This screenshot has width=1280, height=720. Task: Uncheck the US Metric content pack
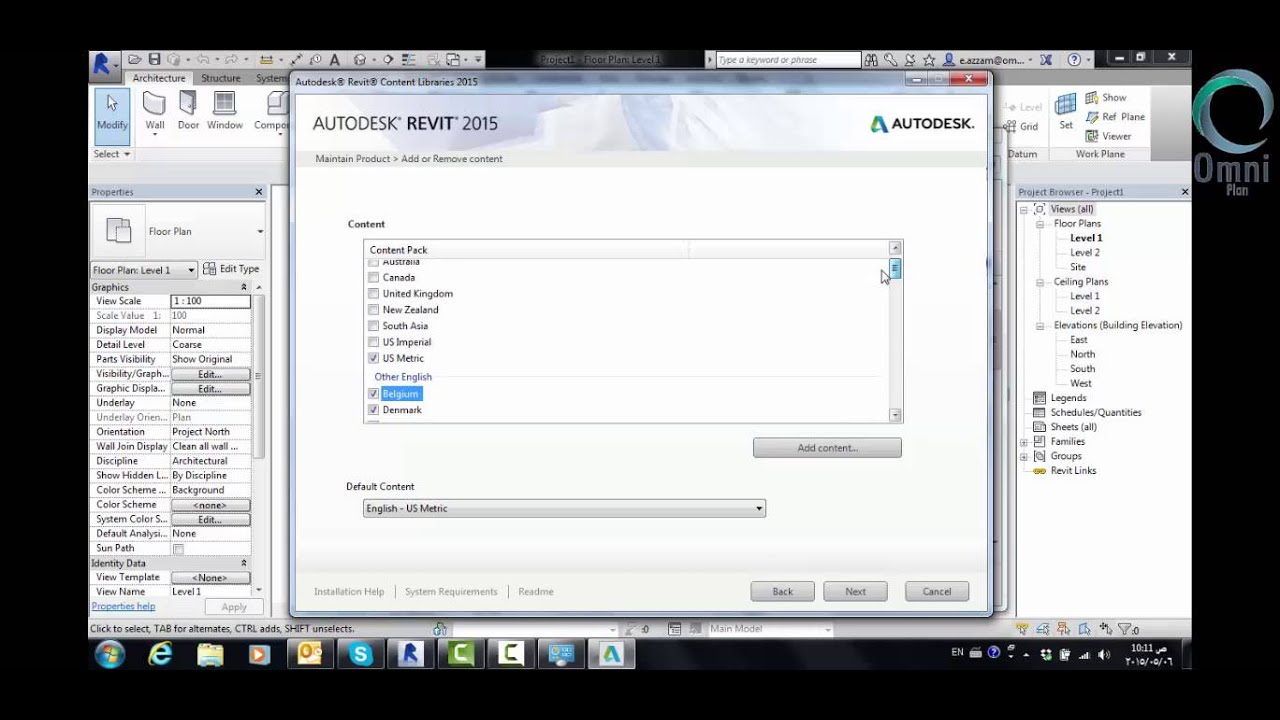374,357
